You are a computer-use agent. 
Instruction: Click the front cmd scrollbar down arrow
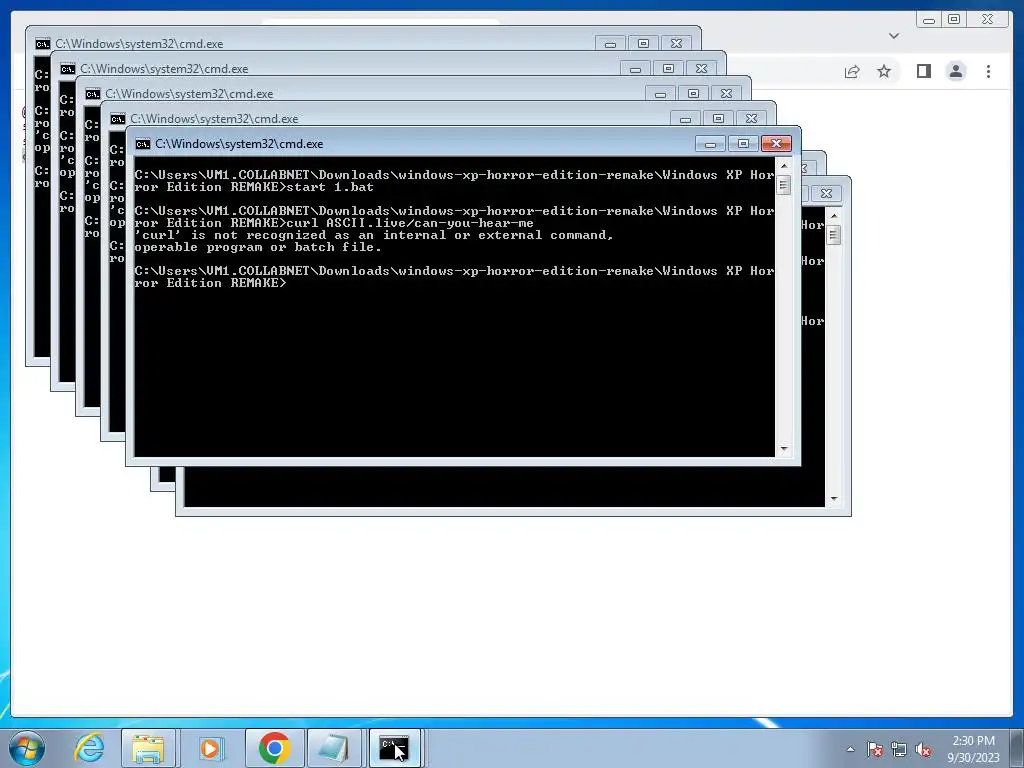784,449
